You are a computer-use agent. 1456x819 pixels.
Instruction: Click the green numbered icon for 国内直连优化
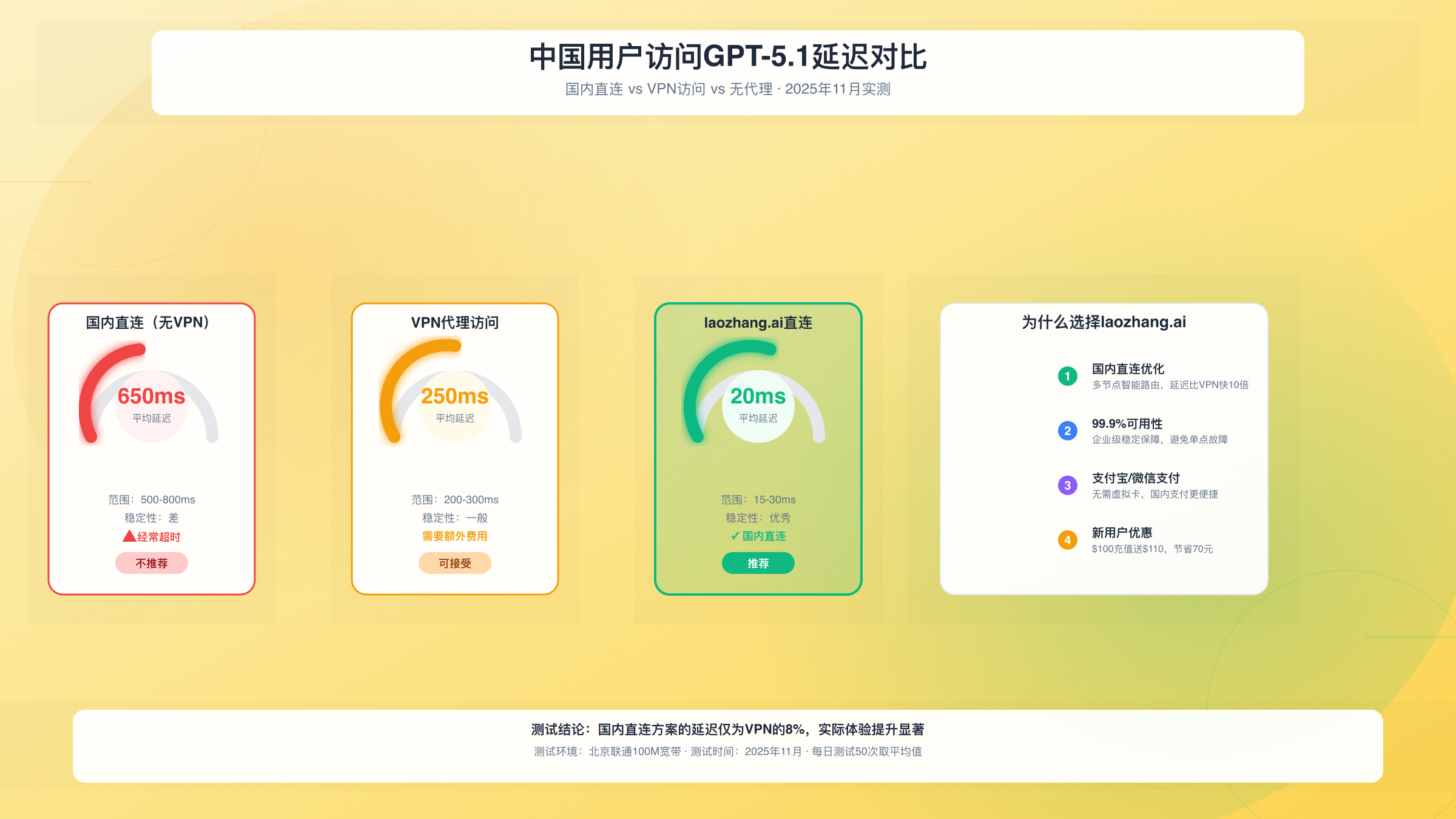(1067, 376)
